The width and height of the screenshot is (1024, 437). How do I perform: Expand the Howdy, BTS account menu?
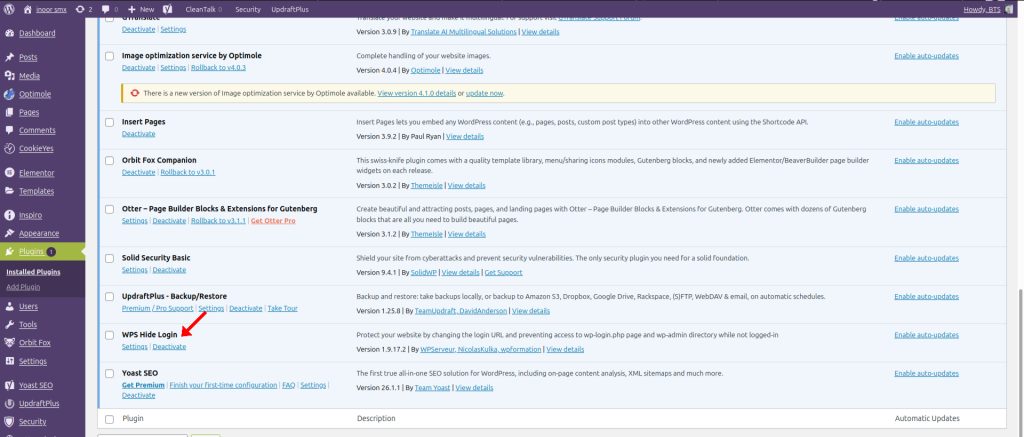991,9
